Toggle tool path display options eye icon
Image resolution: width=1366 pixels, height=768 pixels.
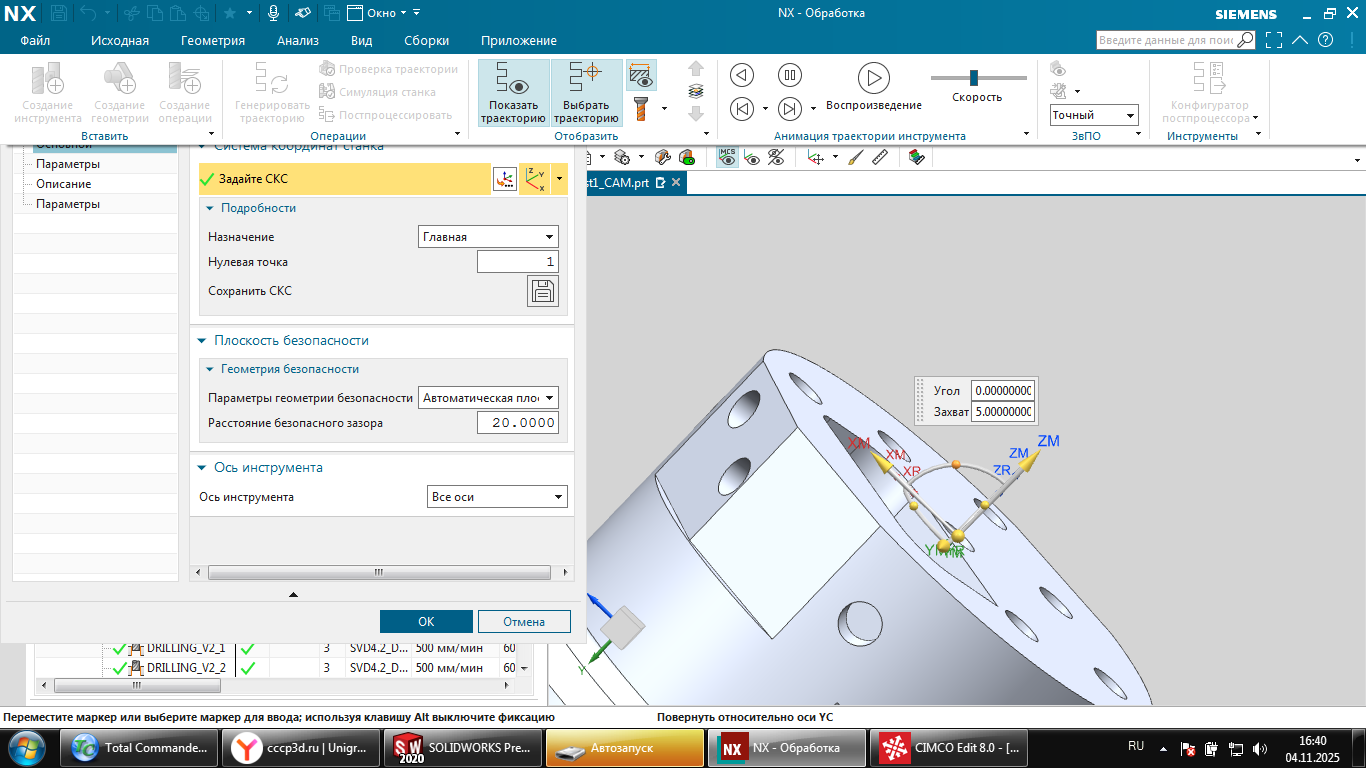[x=641, y=75]
